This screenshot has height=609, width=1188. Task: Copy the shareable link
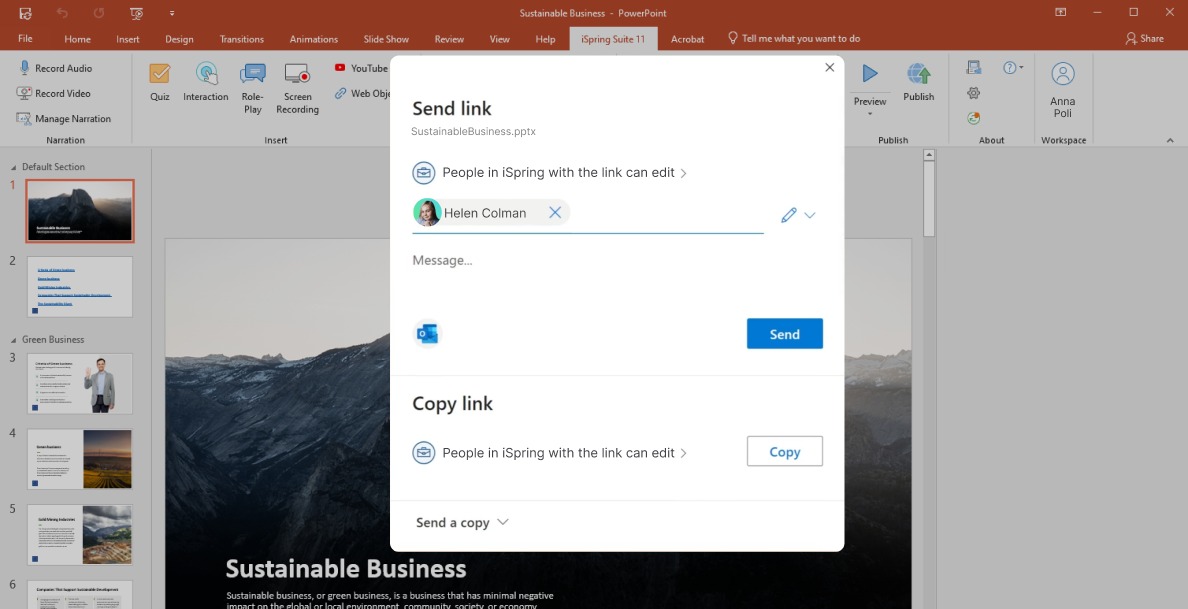click(785, 451)
